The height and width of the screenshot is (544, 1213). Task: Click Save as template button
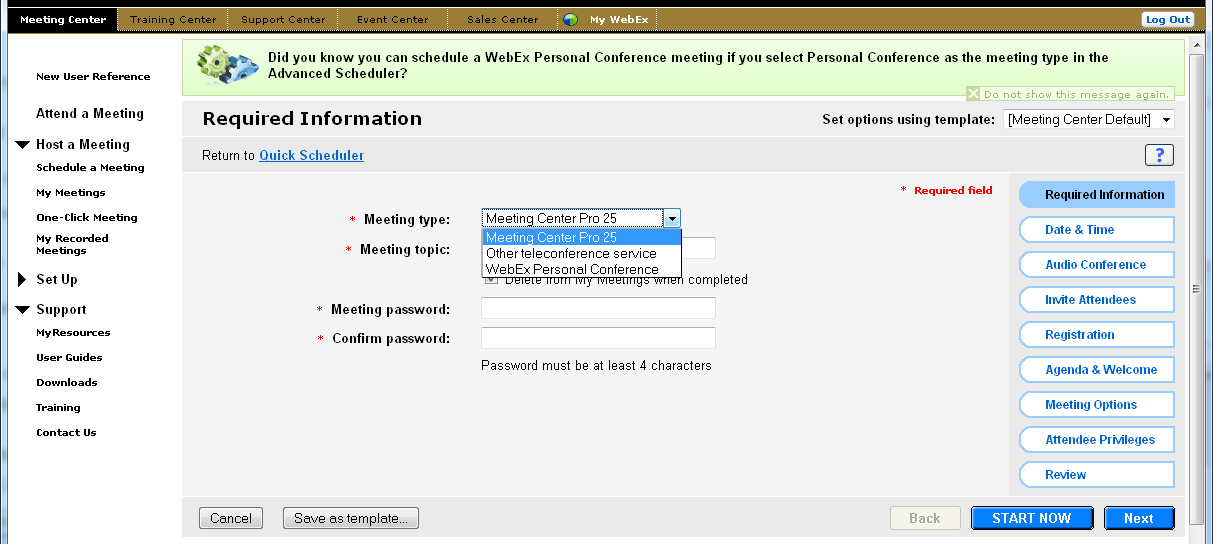351,518
